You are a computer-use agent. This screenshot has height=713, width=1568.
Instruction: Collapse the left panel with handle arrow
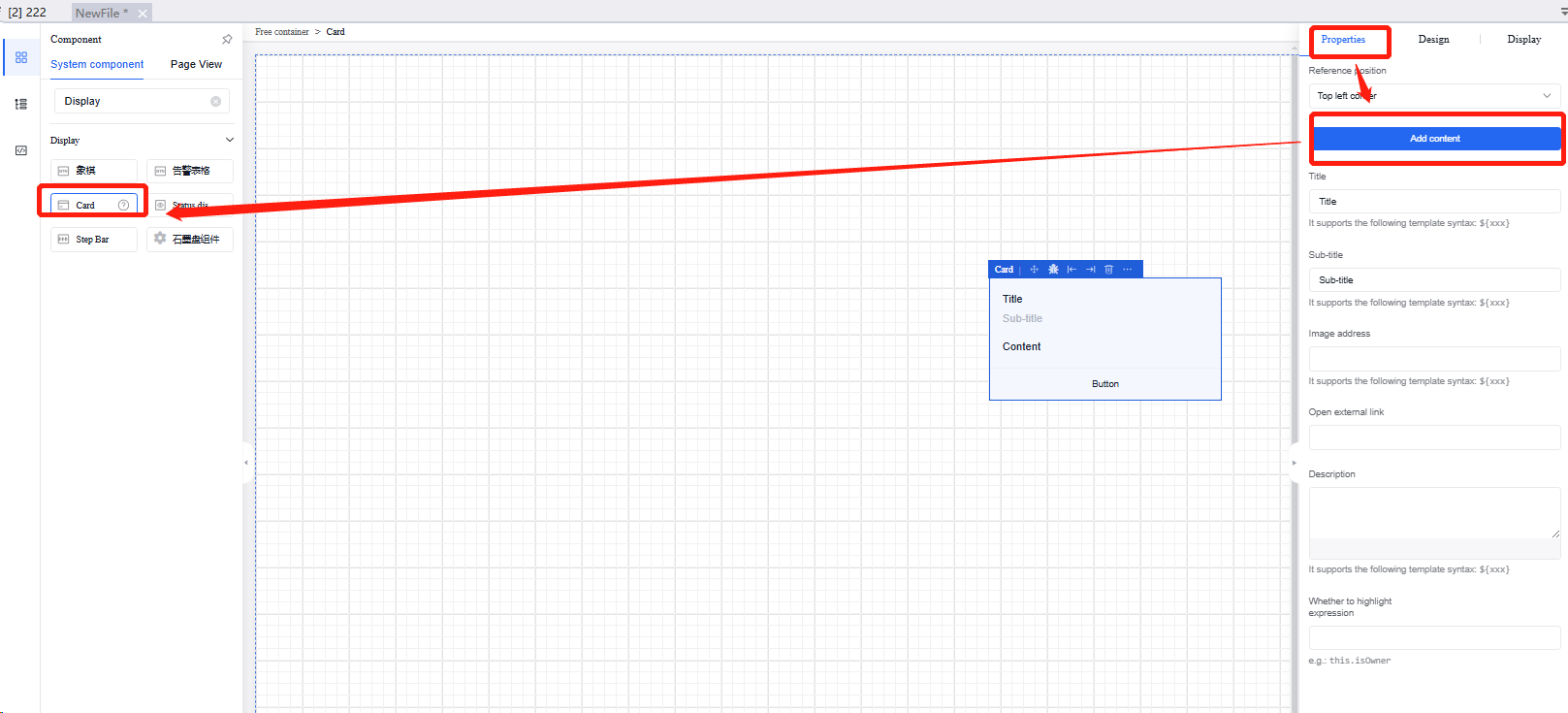point(246,463)
